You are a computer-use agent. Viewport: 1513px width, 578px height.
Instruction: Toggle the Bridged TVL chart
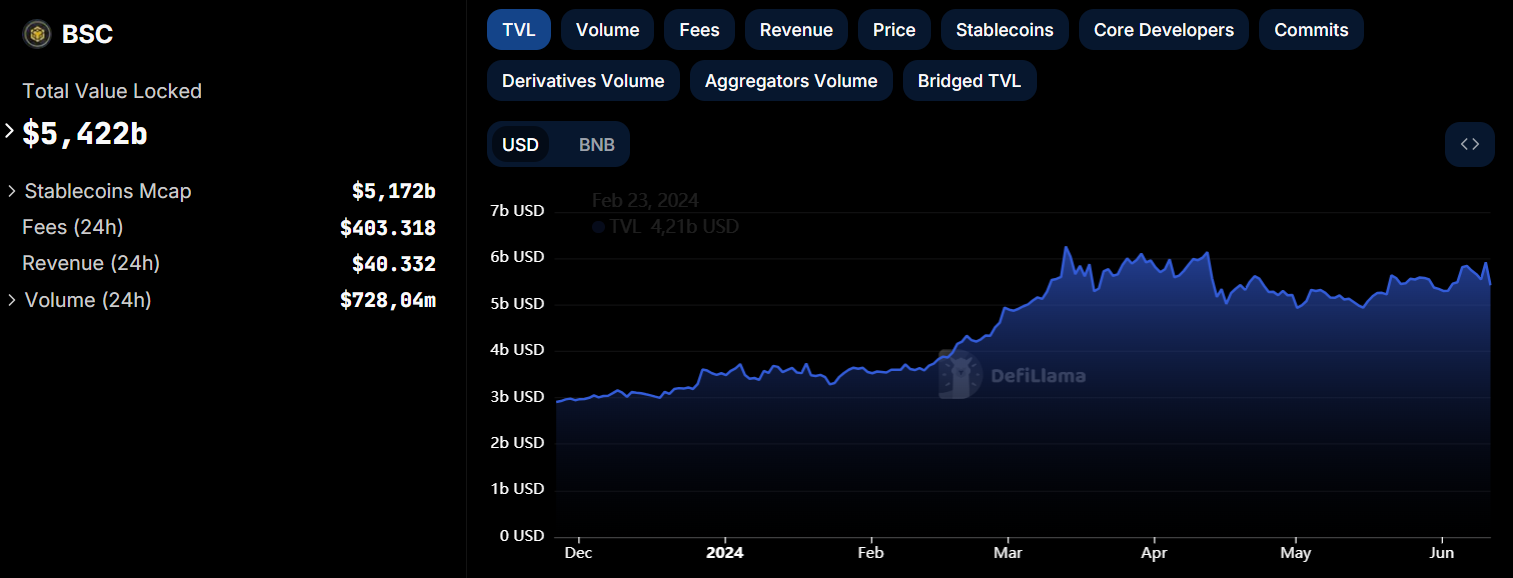click(x=969, y=81)
